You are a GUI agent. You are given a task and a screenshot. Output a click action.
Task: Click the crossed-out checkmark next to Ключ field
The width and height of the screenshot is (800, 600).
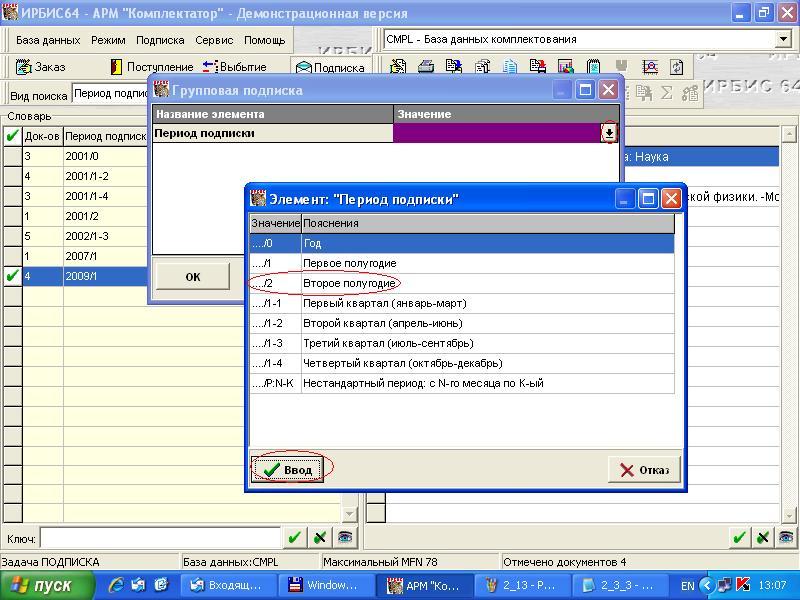click(x=319, y=538)
